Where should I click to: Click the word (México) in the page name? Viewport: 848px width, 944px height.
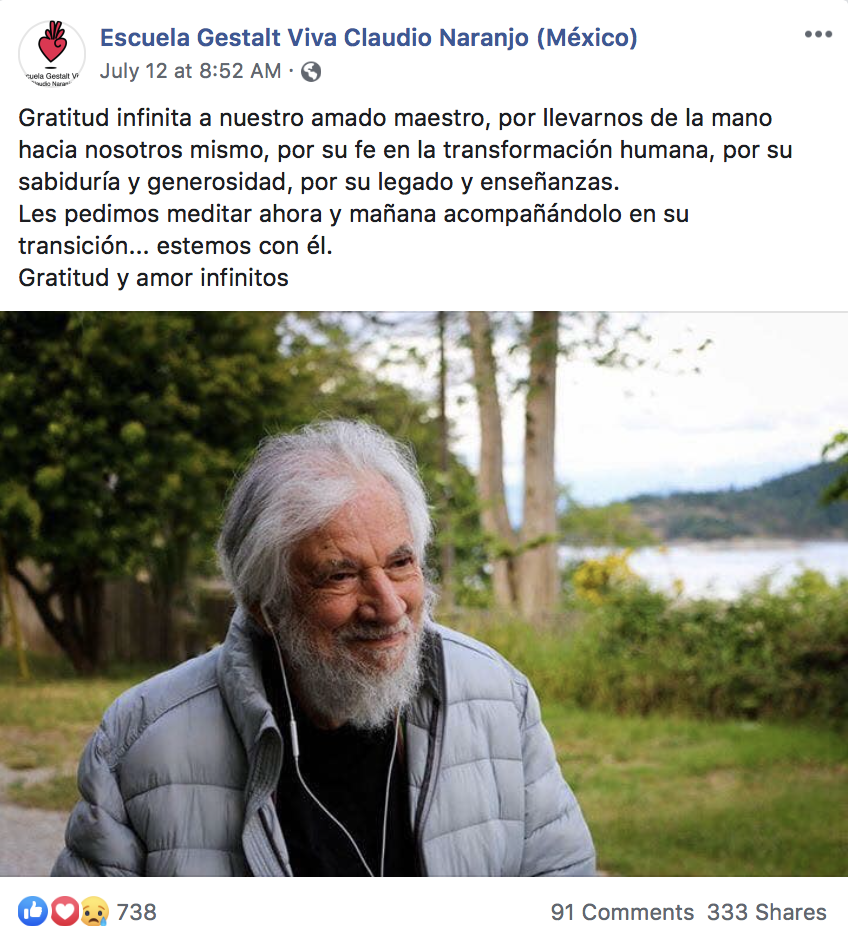click(587, 37)
